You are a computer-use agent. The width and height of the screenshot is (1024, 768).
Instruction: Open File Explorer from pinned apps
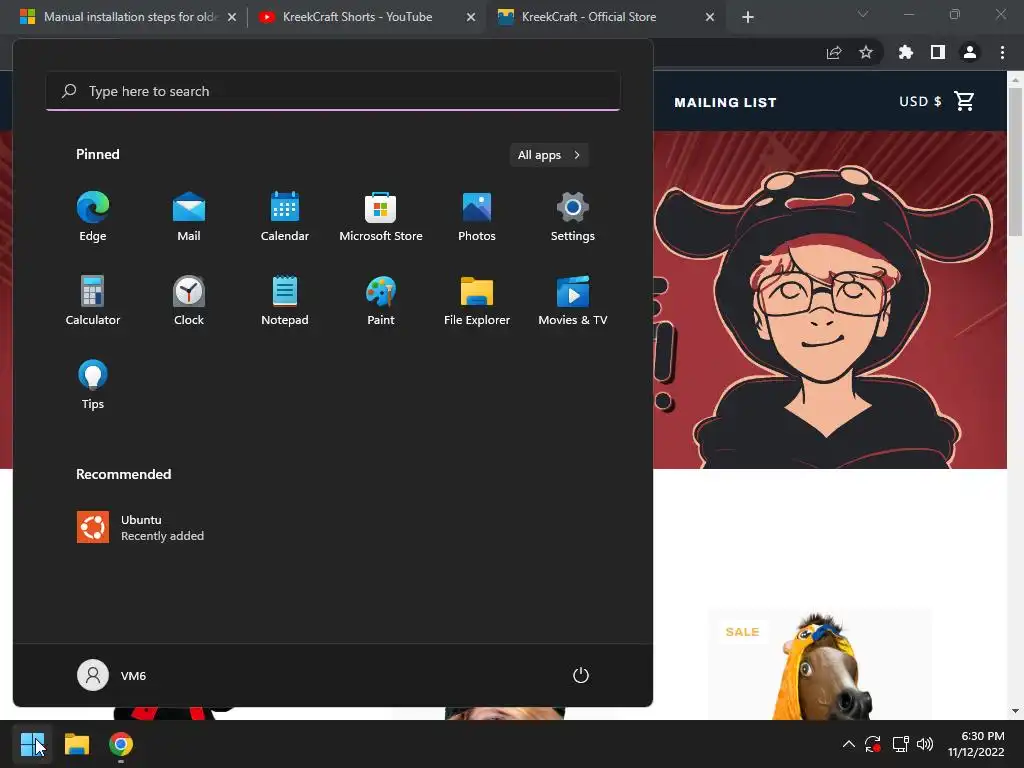[x=477, y=301]
